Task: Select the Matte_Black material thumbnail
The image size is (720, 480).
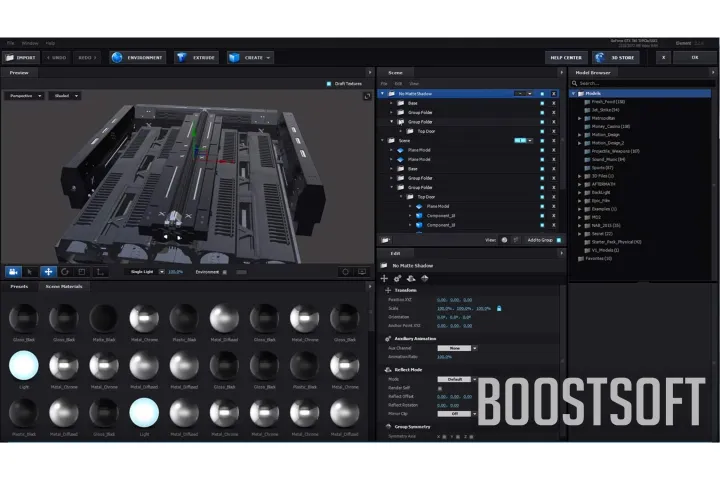Action: 104,318
